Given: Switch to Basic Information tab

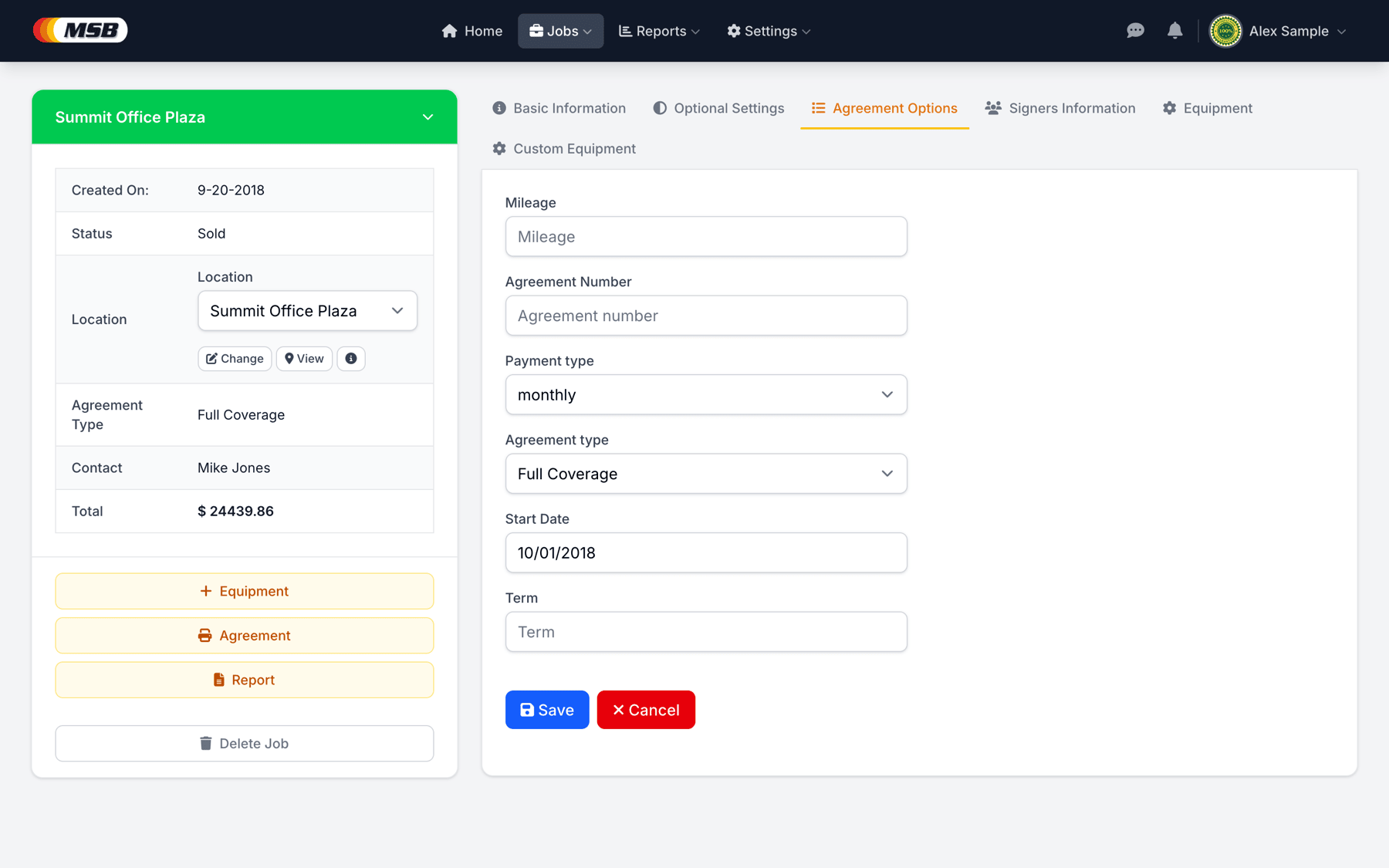Looking at the screenshot, I should click(559, 108).
